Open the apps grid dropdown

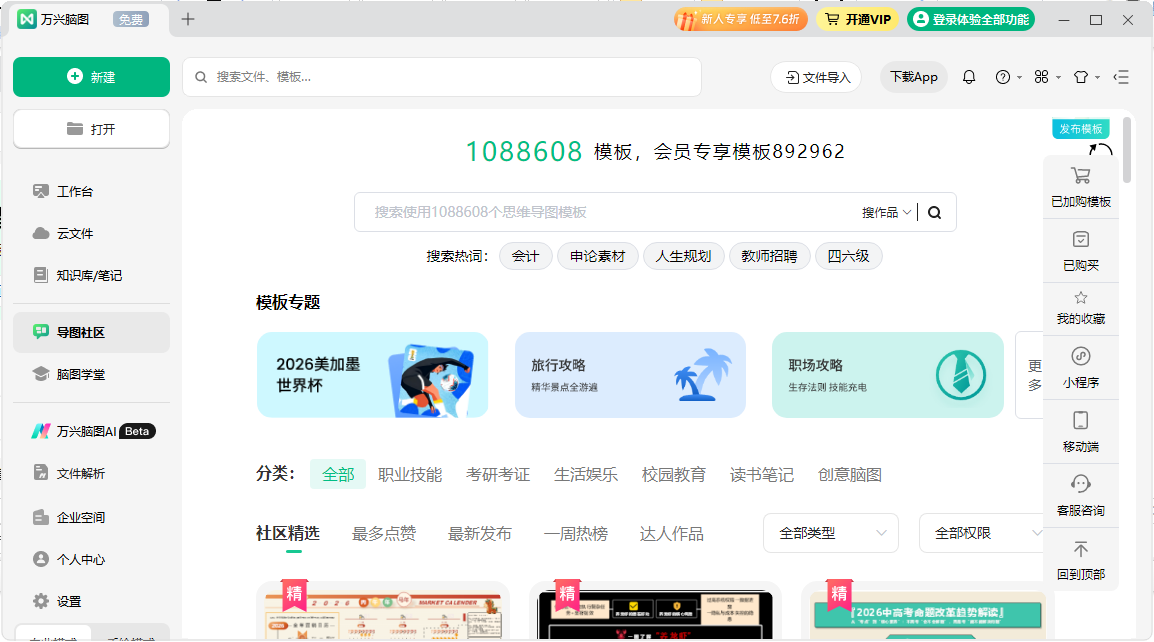(1047, 77)
